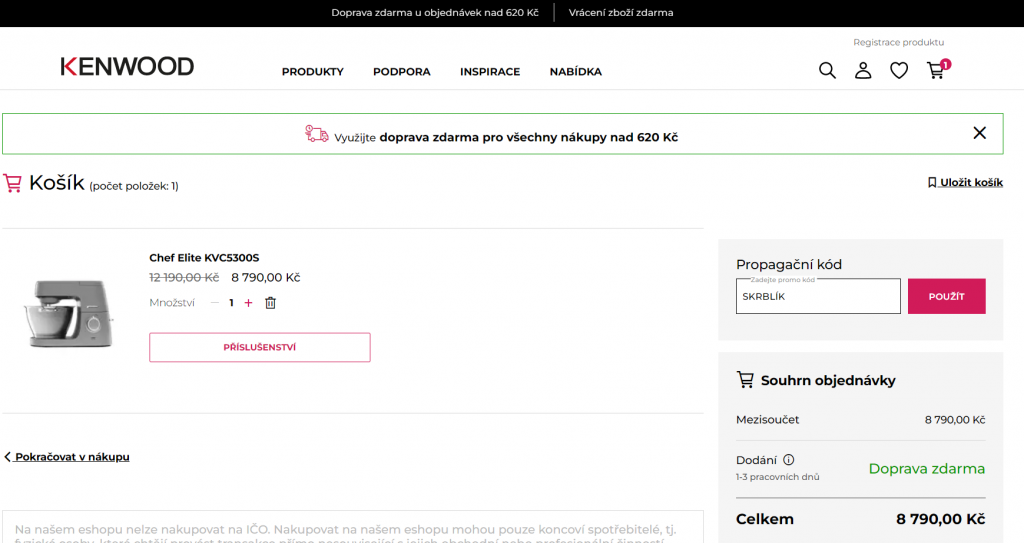Click the Registrace produktu link
Screen dimensions: 1024x543
coord(899,42)
